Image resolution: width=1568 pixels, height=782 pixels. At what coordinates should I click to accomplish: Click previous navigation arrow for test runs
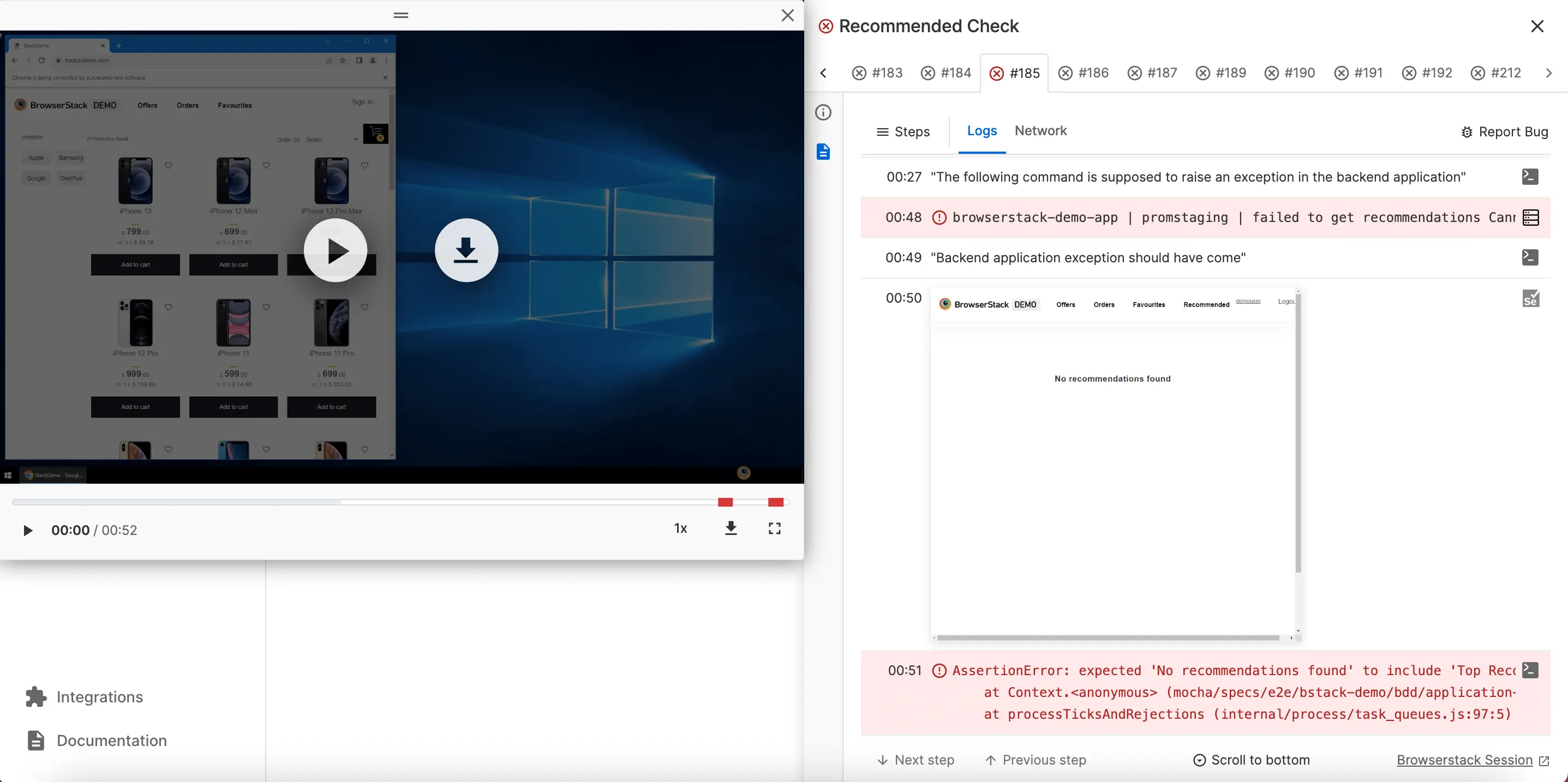(x=822, y=73)
